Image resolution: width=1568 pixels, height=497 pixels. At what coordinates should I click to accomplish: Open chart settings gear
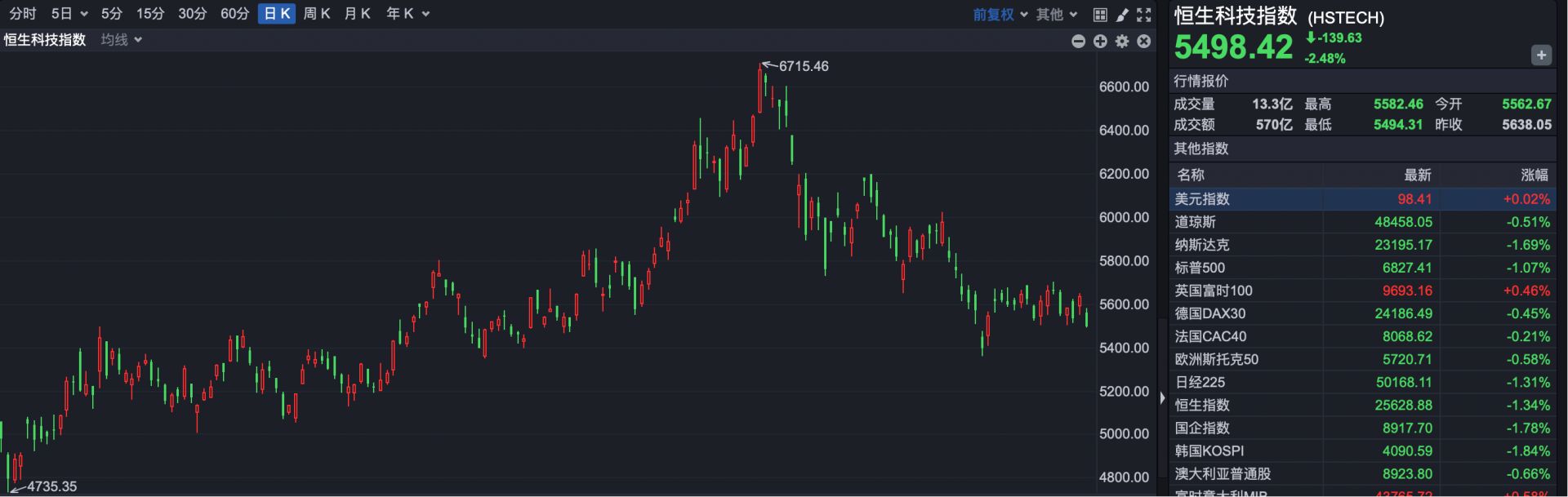[1122, 42]
